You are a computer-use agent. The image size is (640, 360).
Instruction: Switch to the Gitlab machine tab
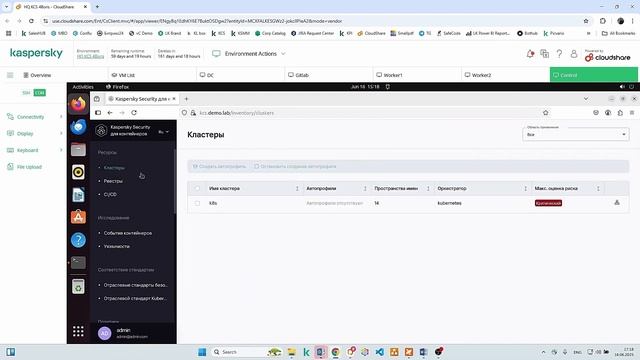[329, 75]
